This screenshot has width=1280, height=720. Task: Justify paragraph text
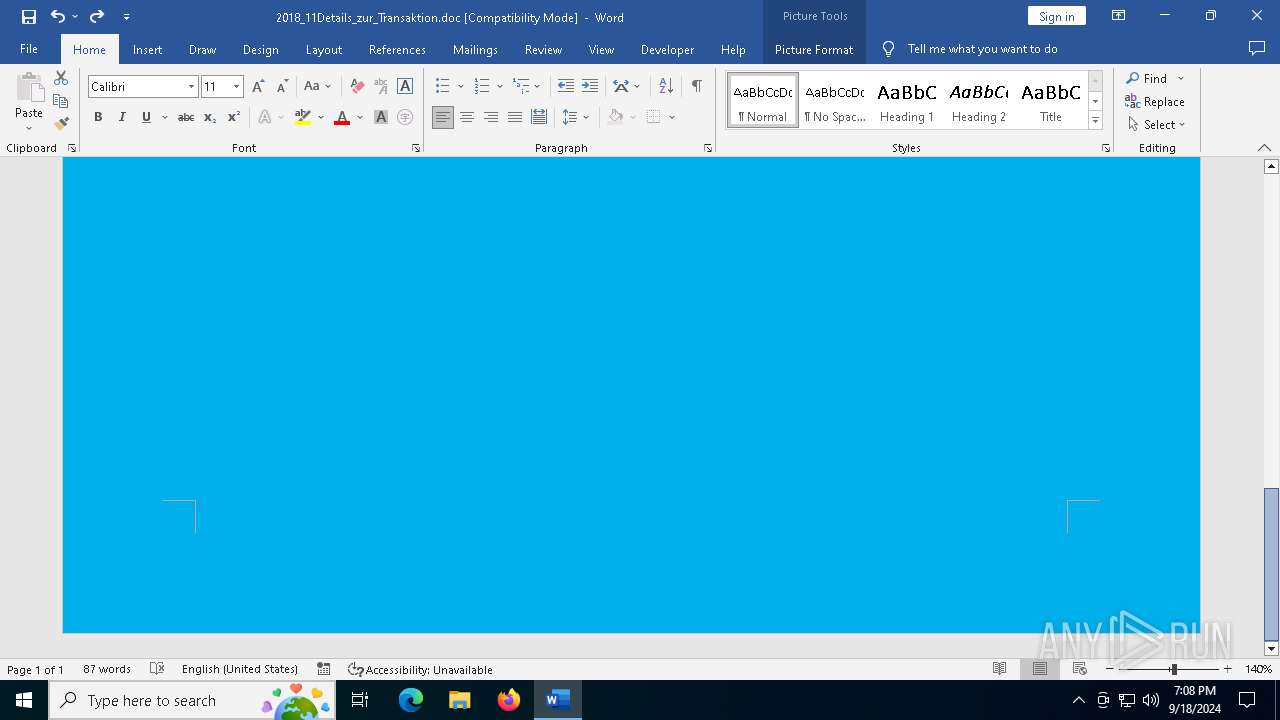pos(515,117)
